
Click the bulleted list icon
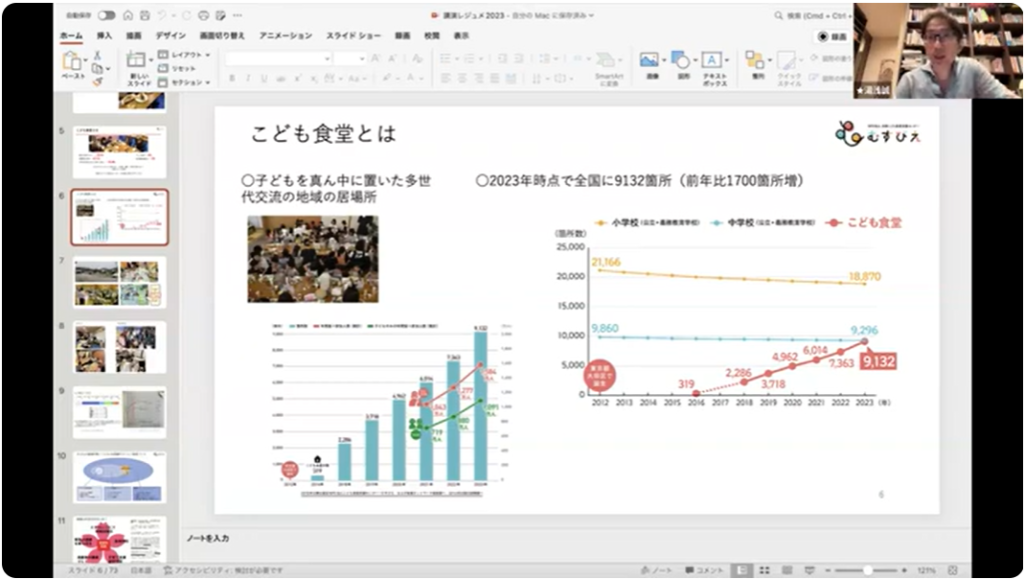pos(445,59)
